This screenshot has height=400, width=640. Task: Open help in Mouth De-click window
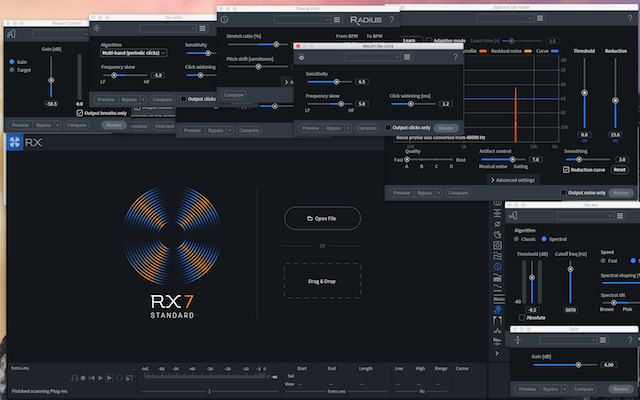(456, 57)
